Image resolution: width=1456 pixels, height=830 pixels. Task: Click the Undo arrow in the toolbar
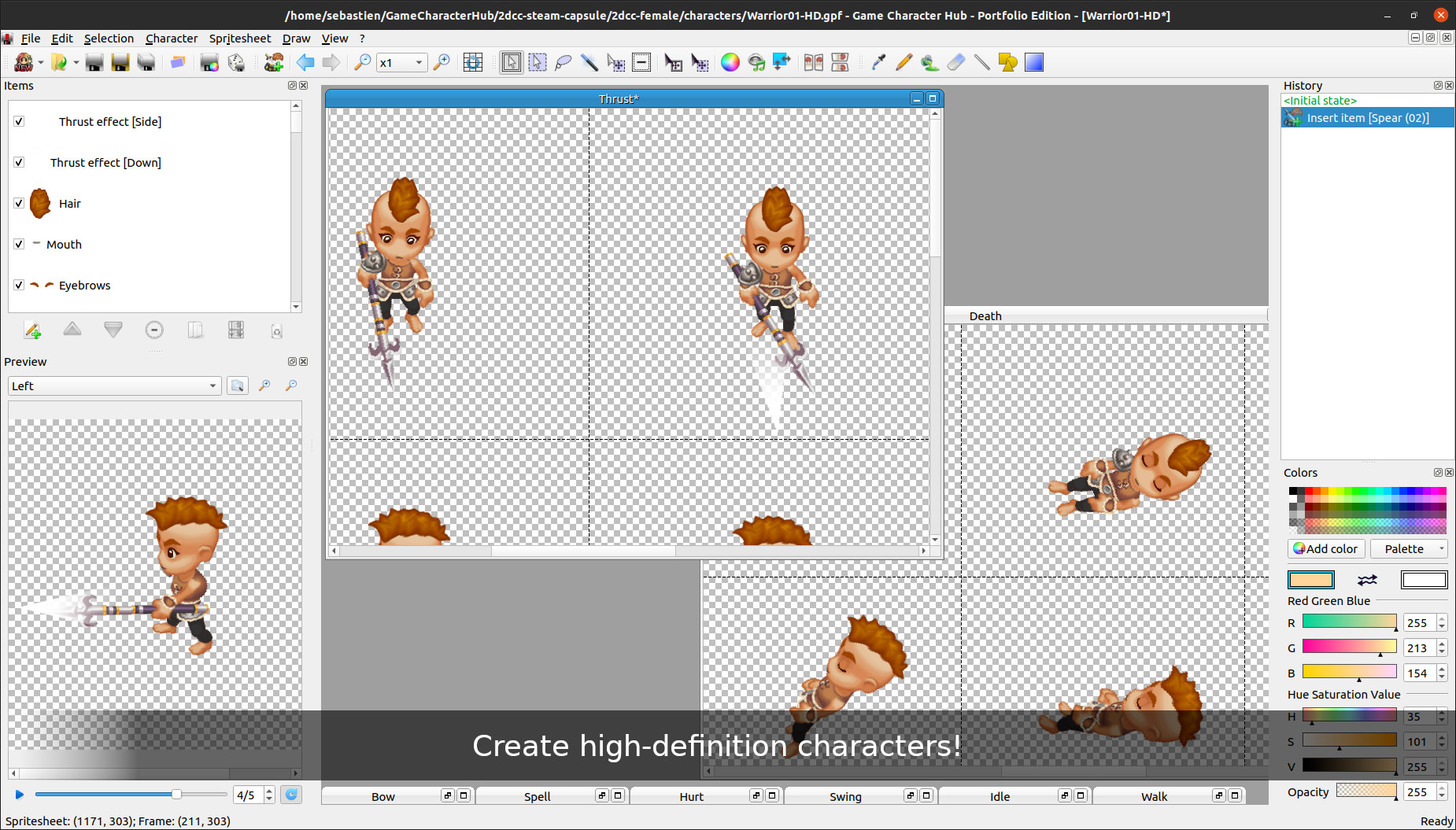306,62
